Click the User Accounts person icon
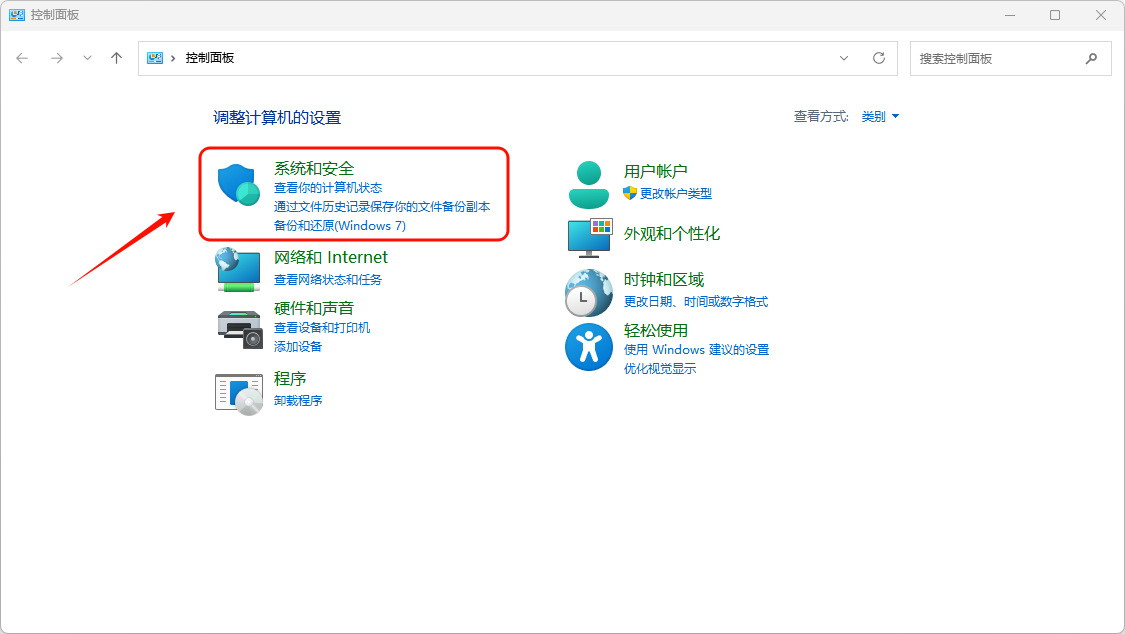 coord(589,183)
